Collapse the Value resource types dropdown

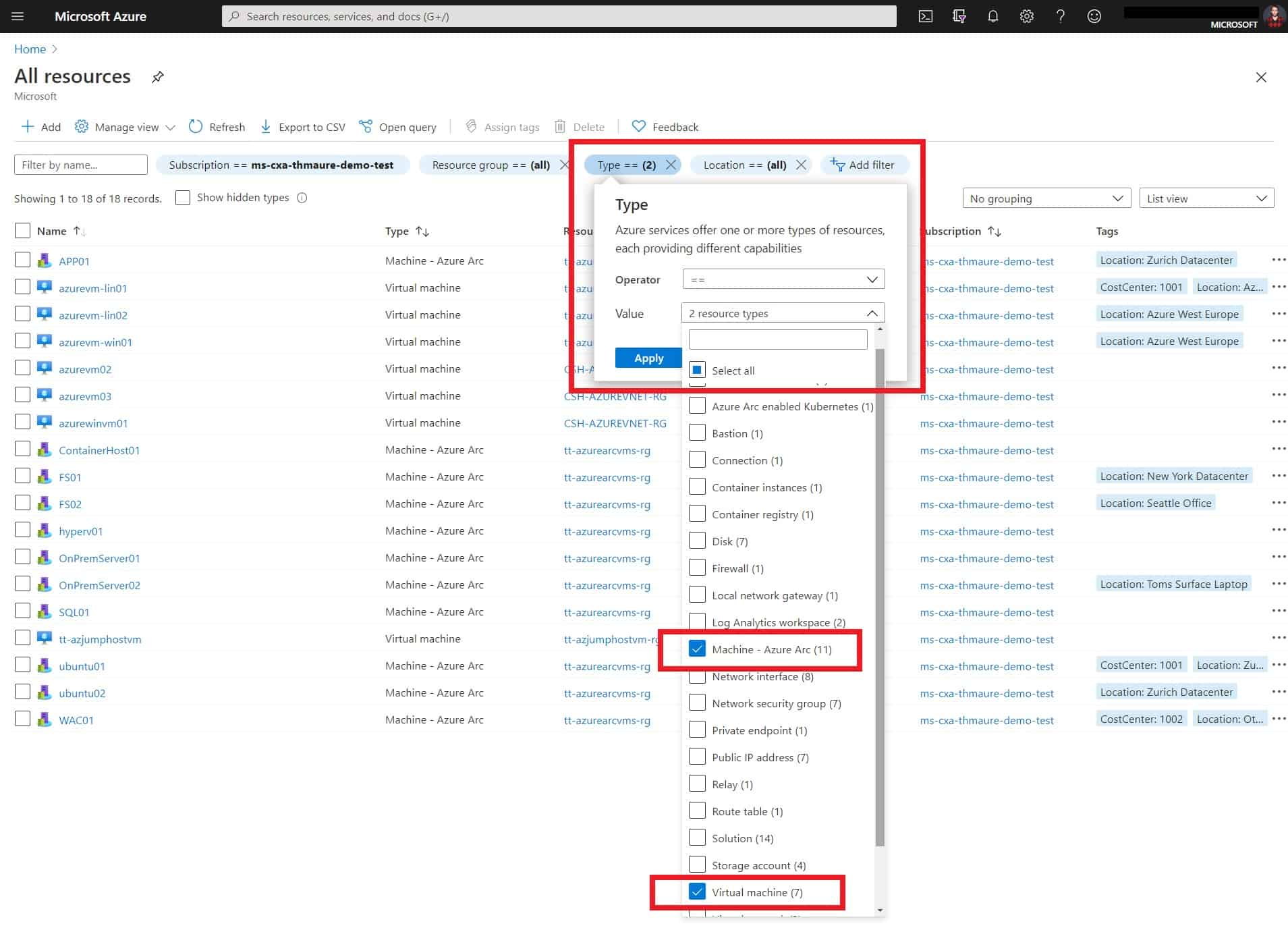783,313
